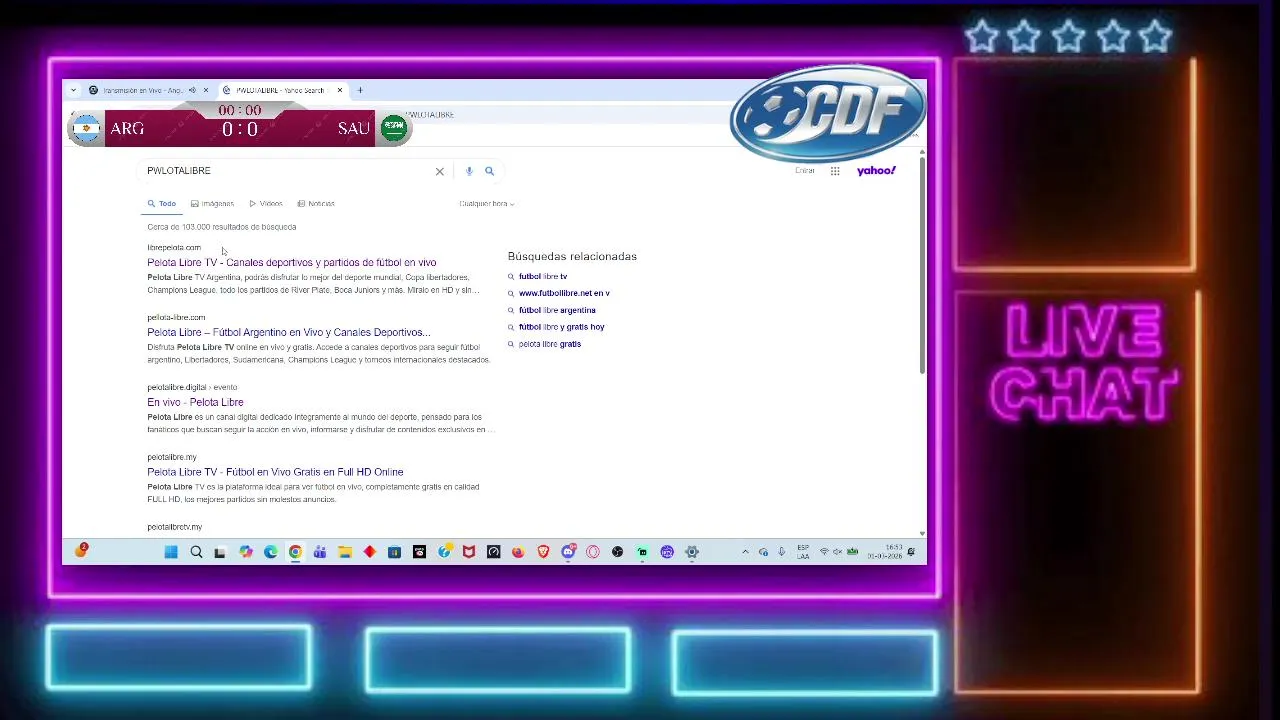Open Discord from the taskbar

[x=568, y=552]
